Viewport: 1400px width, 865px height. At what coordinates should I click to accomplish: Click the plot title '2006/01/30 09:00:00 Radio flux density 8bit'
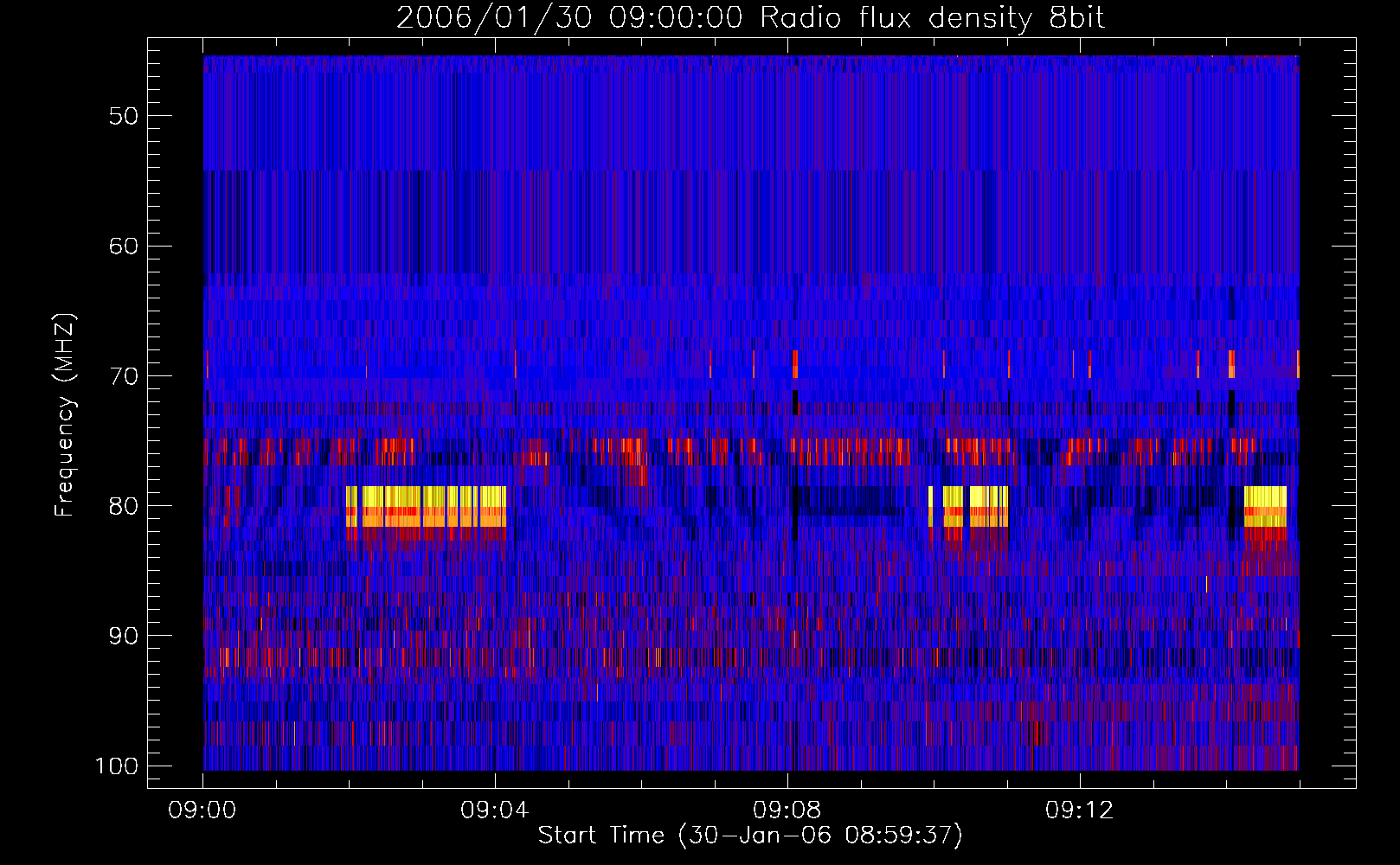750,18
